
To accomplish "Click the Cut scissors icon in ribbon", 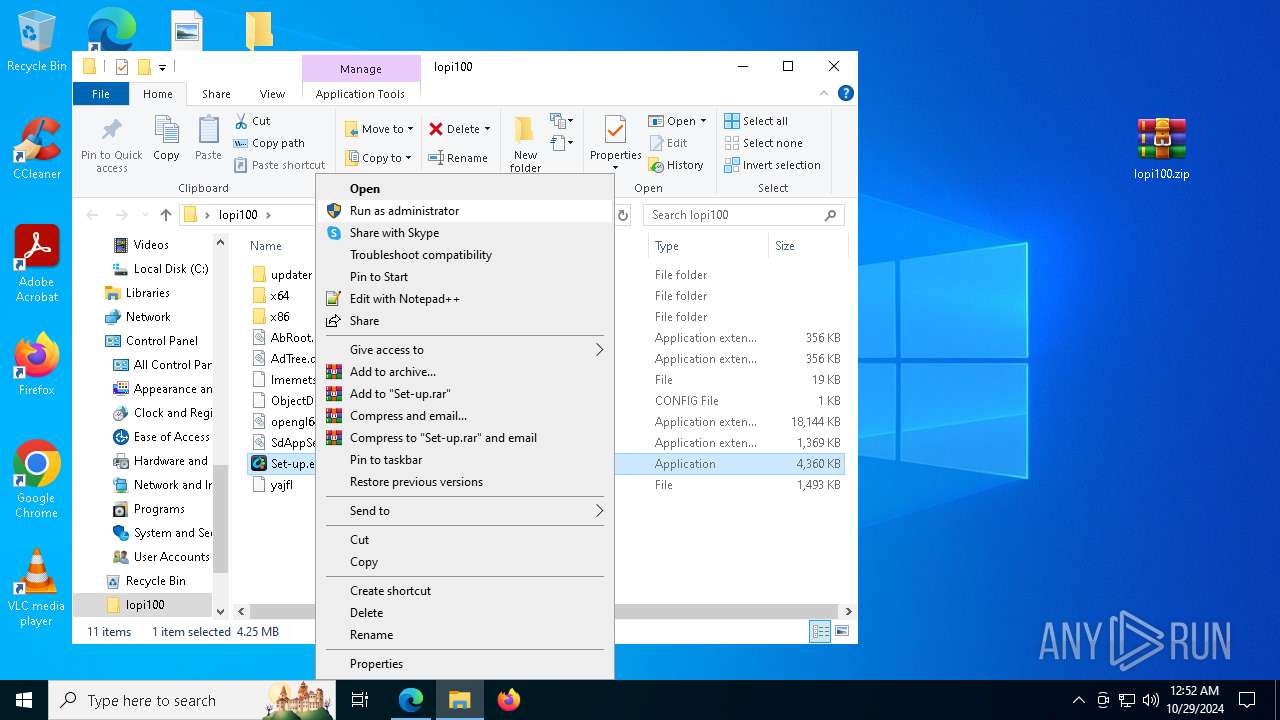I will click(x=241, y=121).
